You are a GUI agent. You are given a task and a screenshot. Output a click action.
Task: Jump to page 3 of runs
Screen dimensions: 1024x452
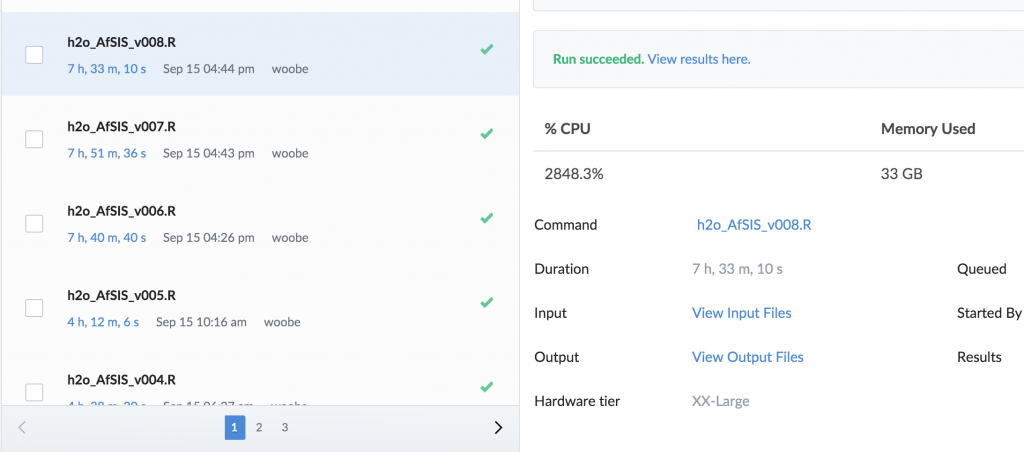pos(284,428)
